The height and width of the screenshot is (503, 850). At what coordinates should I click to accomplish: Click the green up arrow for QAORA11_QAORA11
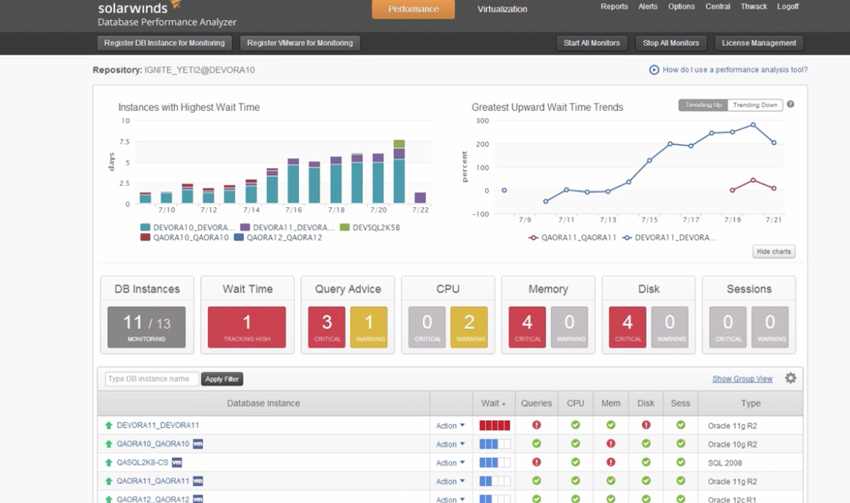coord(108,481)
